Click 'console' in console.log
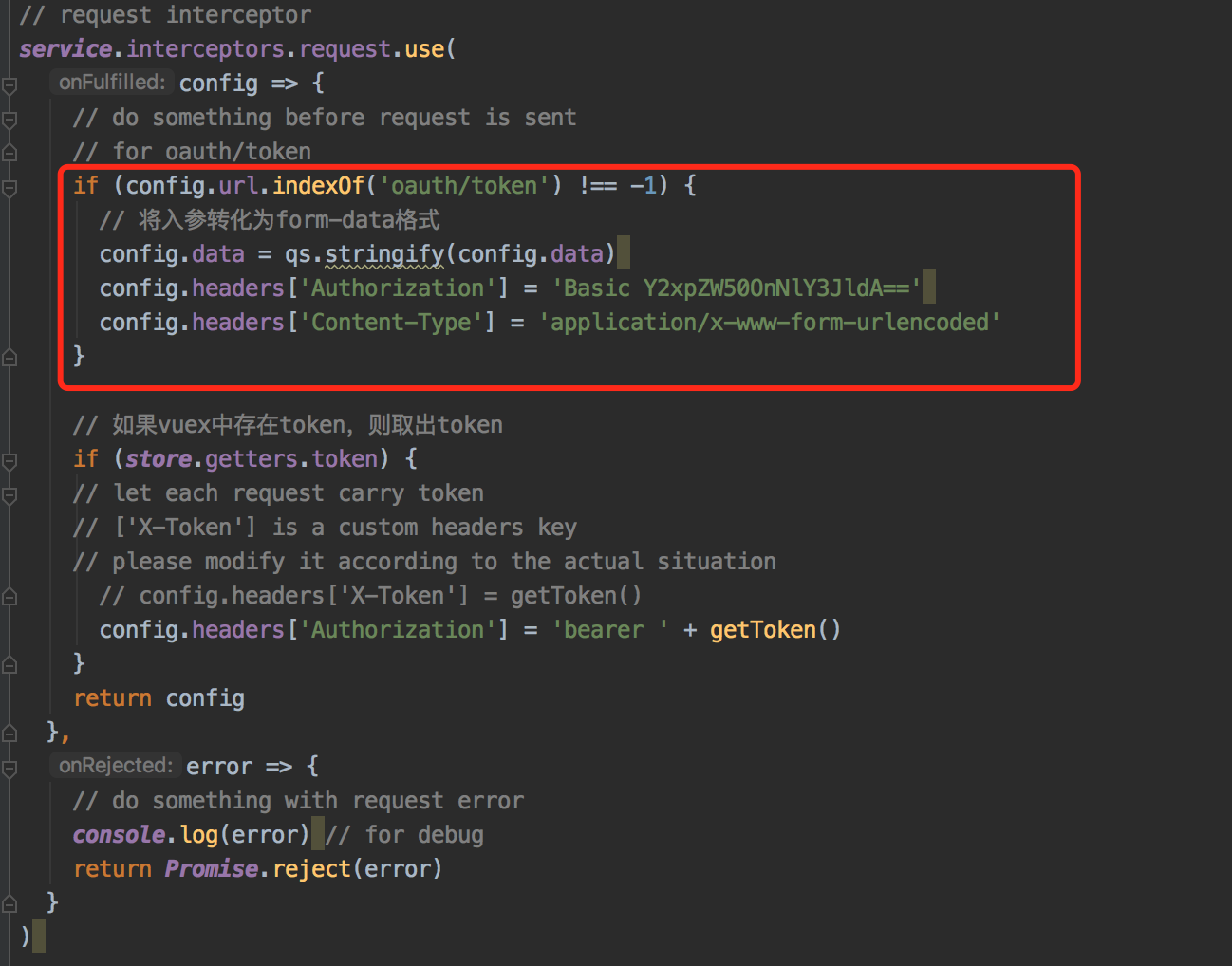1232x966 pixels. coord(120,835)
